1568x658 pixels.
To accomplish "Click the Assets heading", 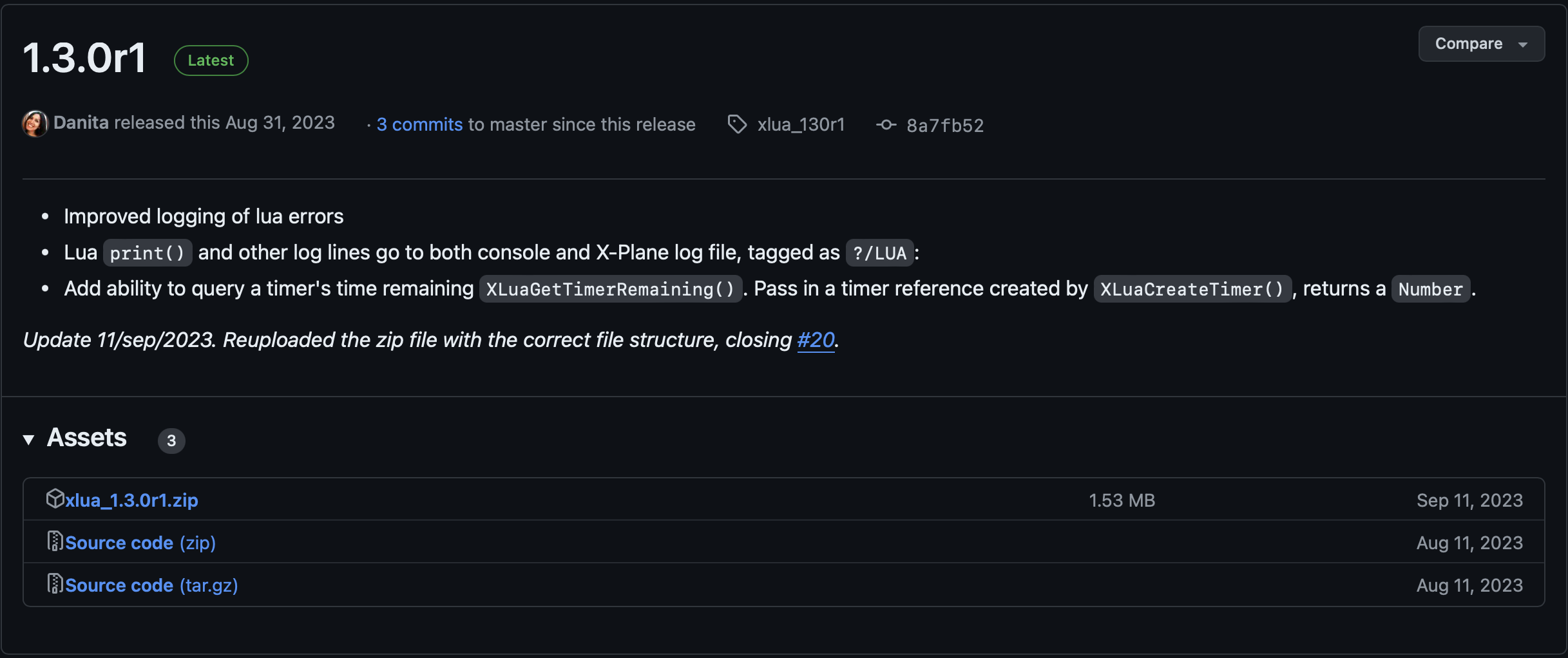I will tap(87, 438).
